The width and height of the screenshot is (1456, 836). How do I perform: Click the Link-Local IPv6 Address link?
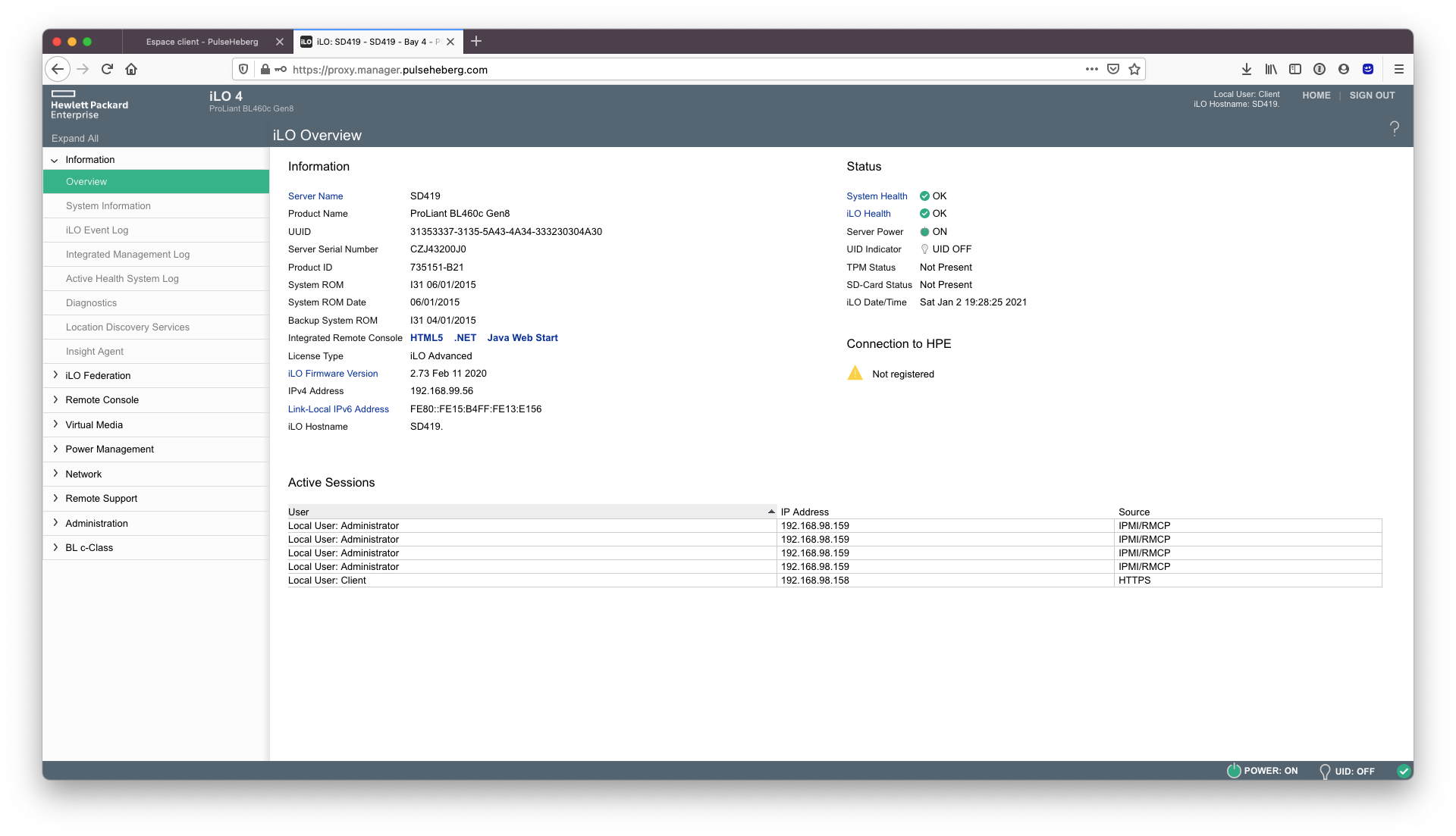pos(338,409)
